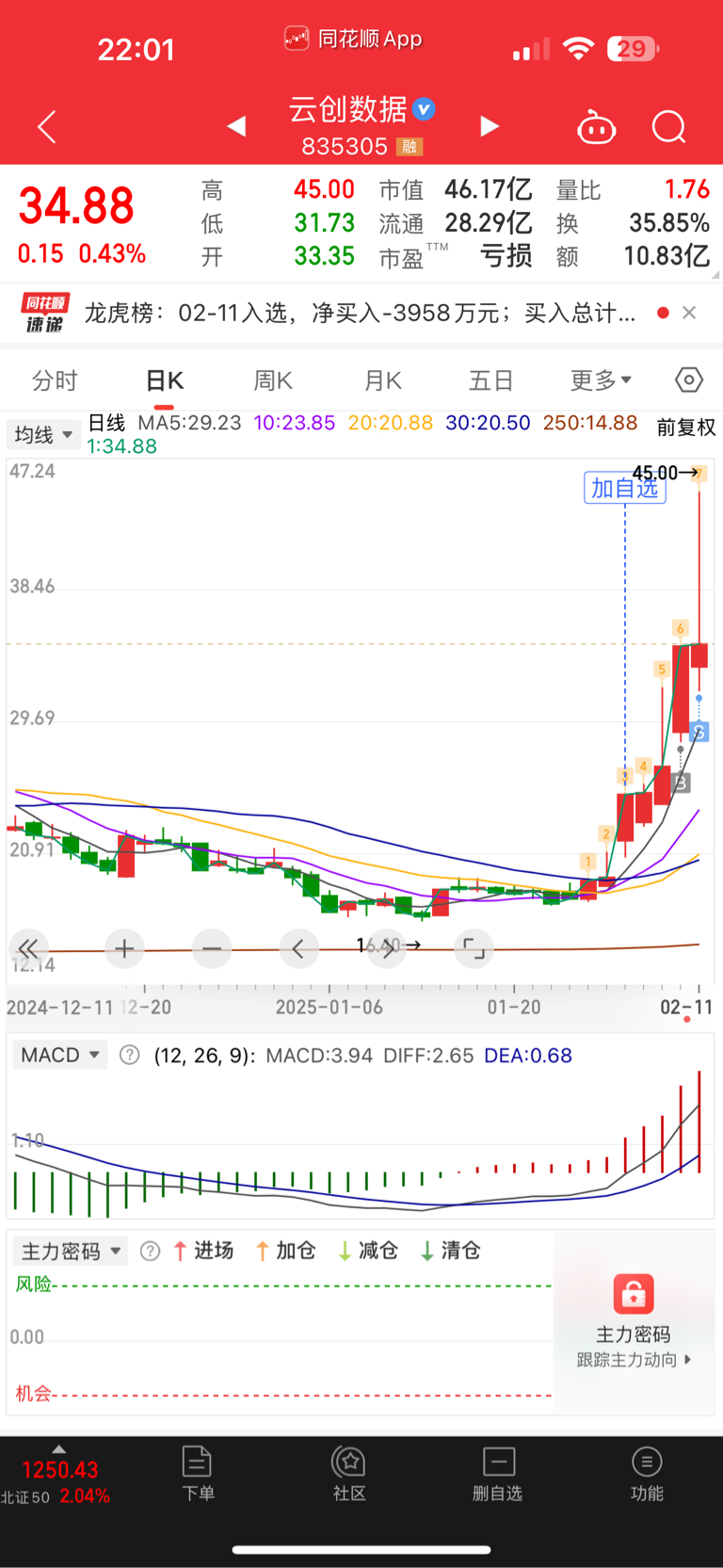The height and width of the screenshot is (1568, 723).
Task: Select the 周K tab
Action: pos(273,380)
